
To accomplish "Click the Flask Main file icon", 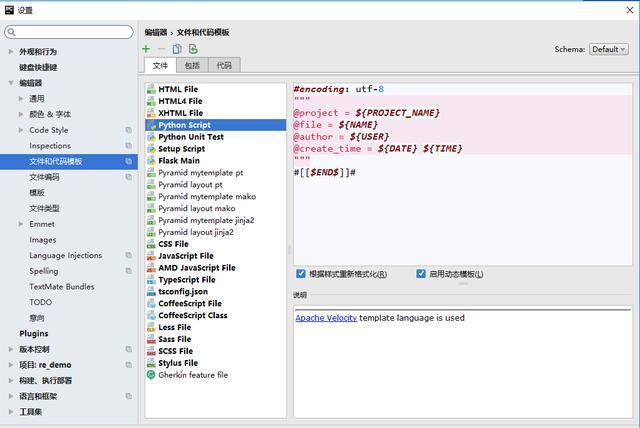I will [x=151, y=160].
